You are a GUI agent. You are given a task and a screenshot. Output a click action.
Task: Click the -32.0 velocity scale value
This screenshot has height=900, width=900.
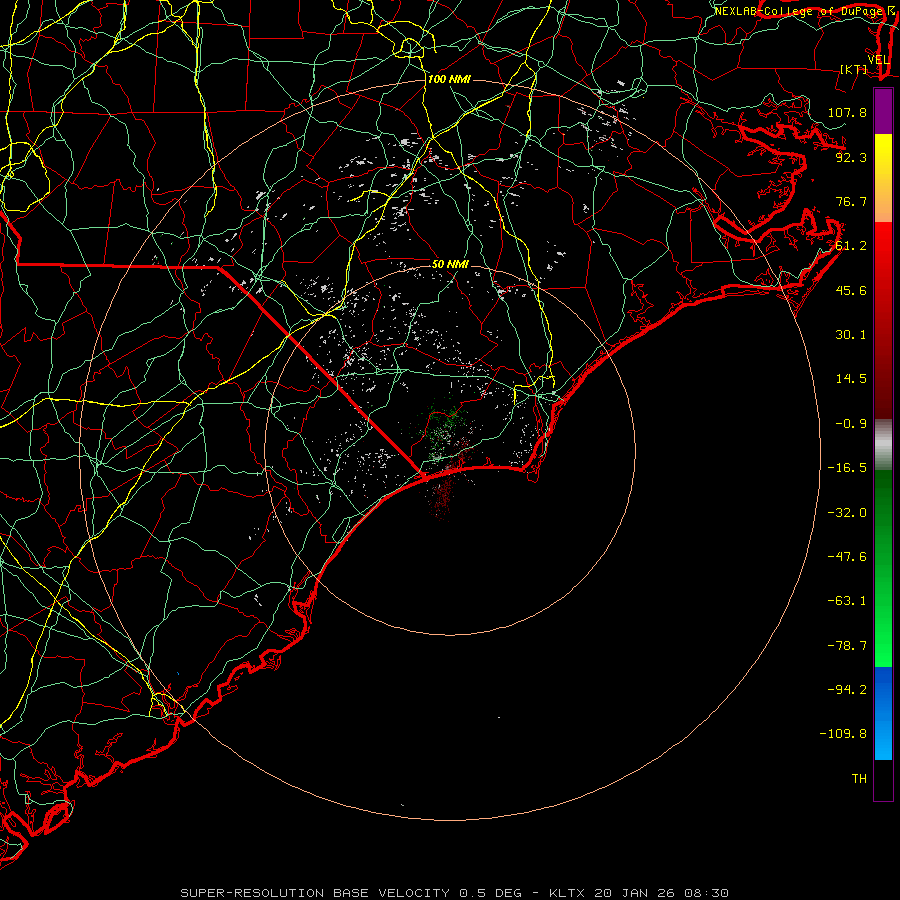click(x=847, y=513)
